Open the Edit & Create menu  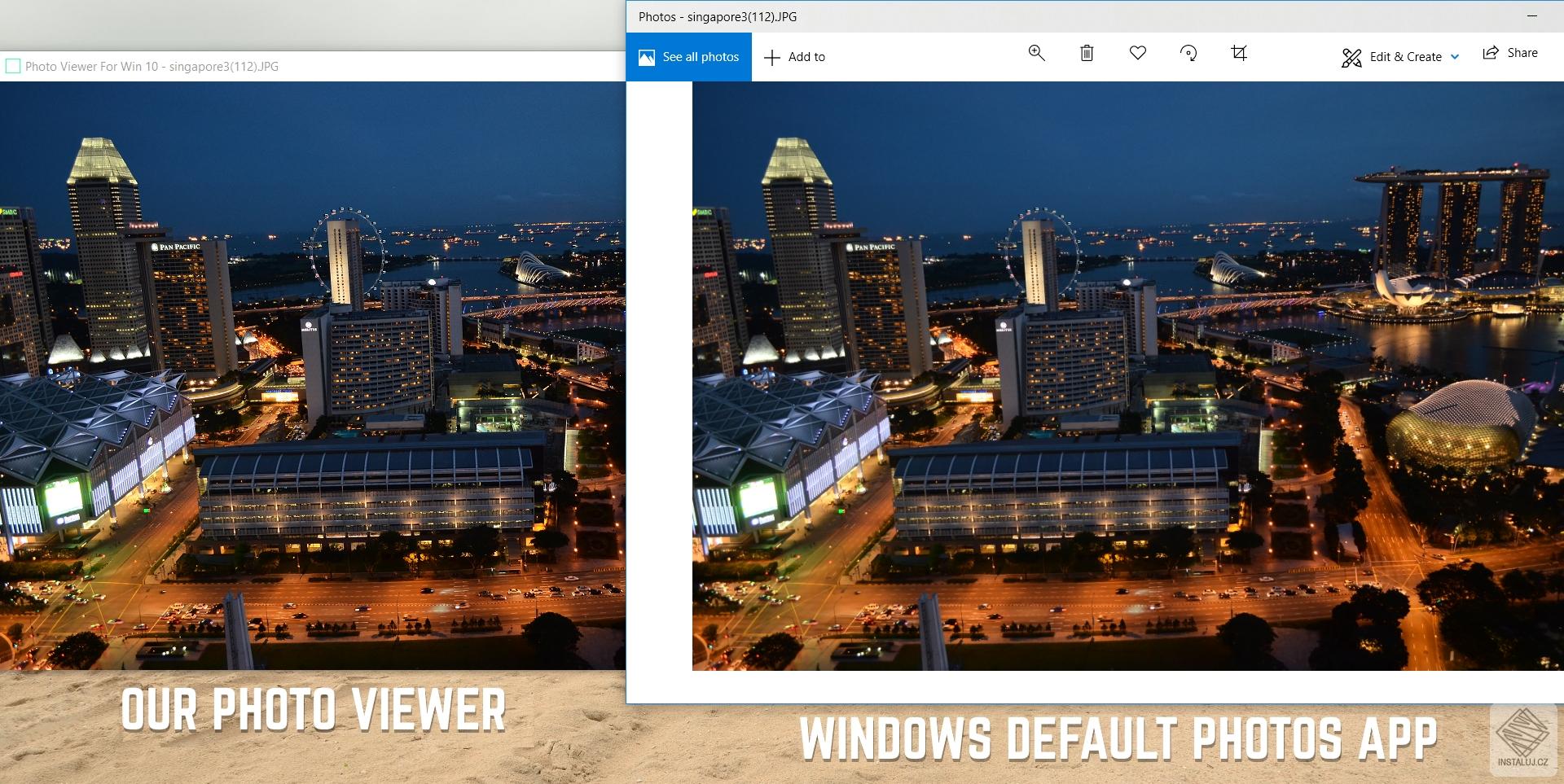click(1399, 56)
